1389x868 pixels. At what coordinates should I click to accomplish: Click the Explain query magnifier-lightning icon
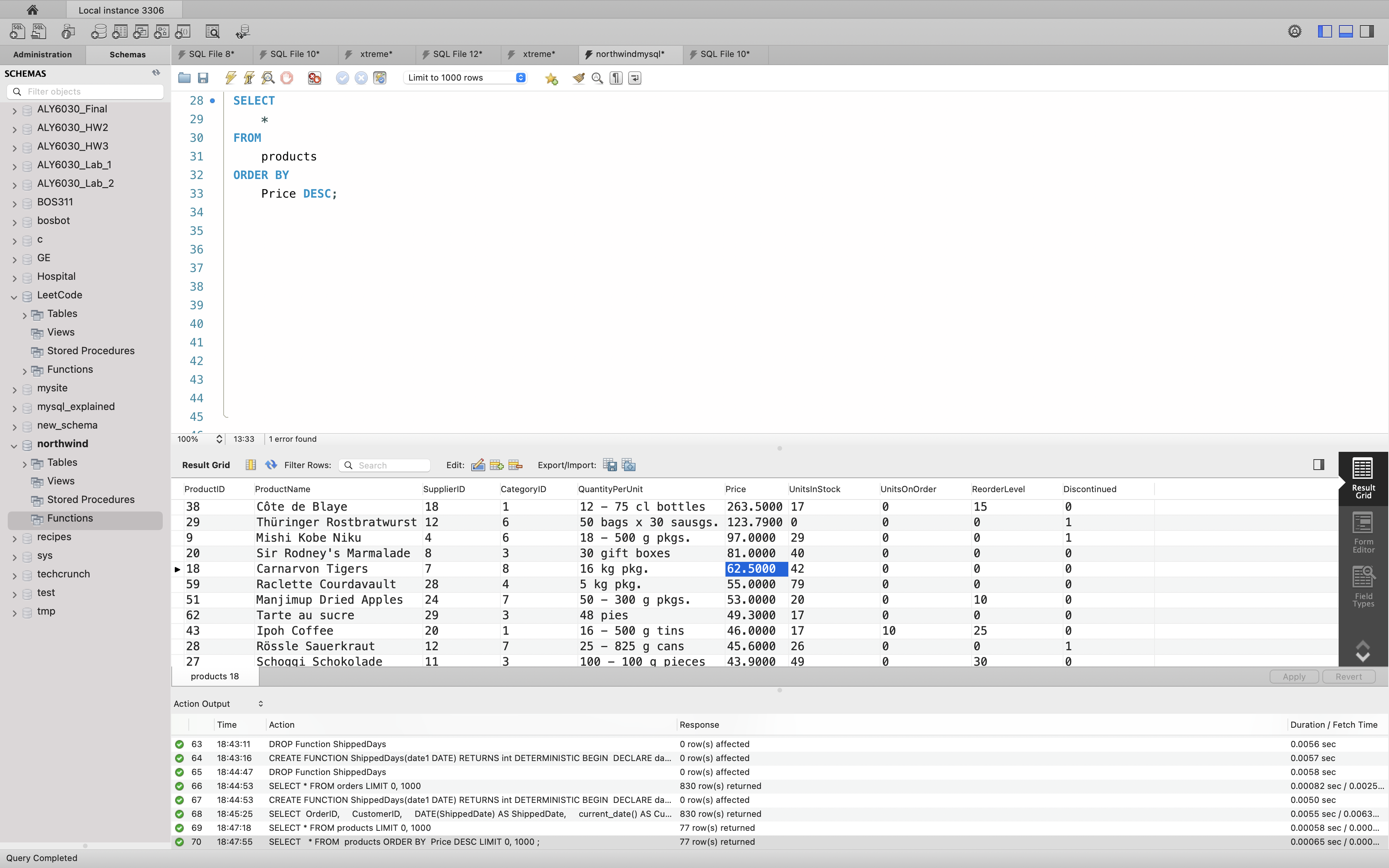(x=267, y=78)
